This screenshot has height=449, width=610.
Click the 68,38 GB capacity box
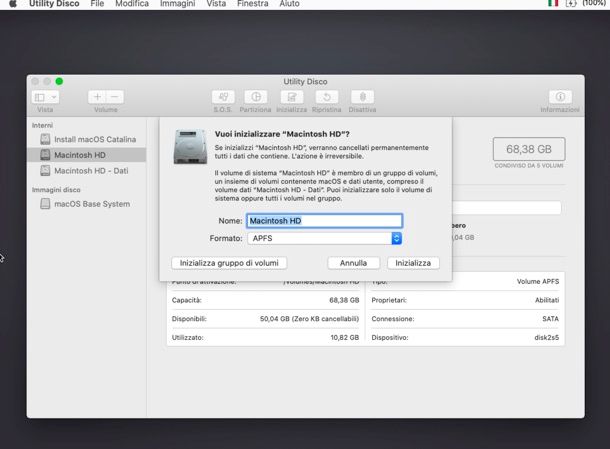pyautogui.click(x=529, y=149)
